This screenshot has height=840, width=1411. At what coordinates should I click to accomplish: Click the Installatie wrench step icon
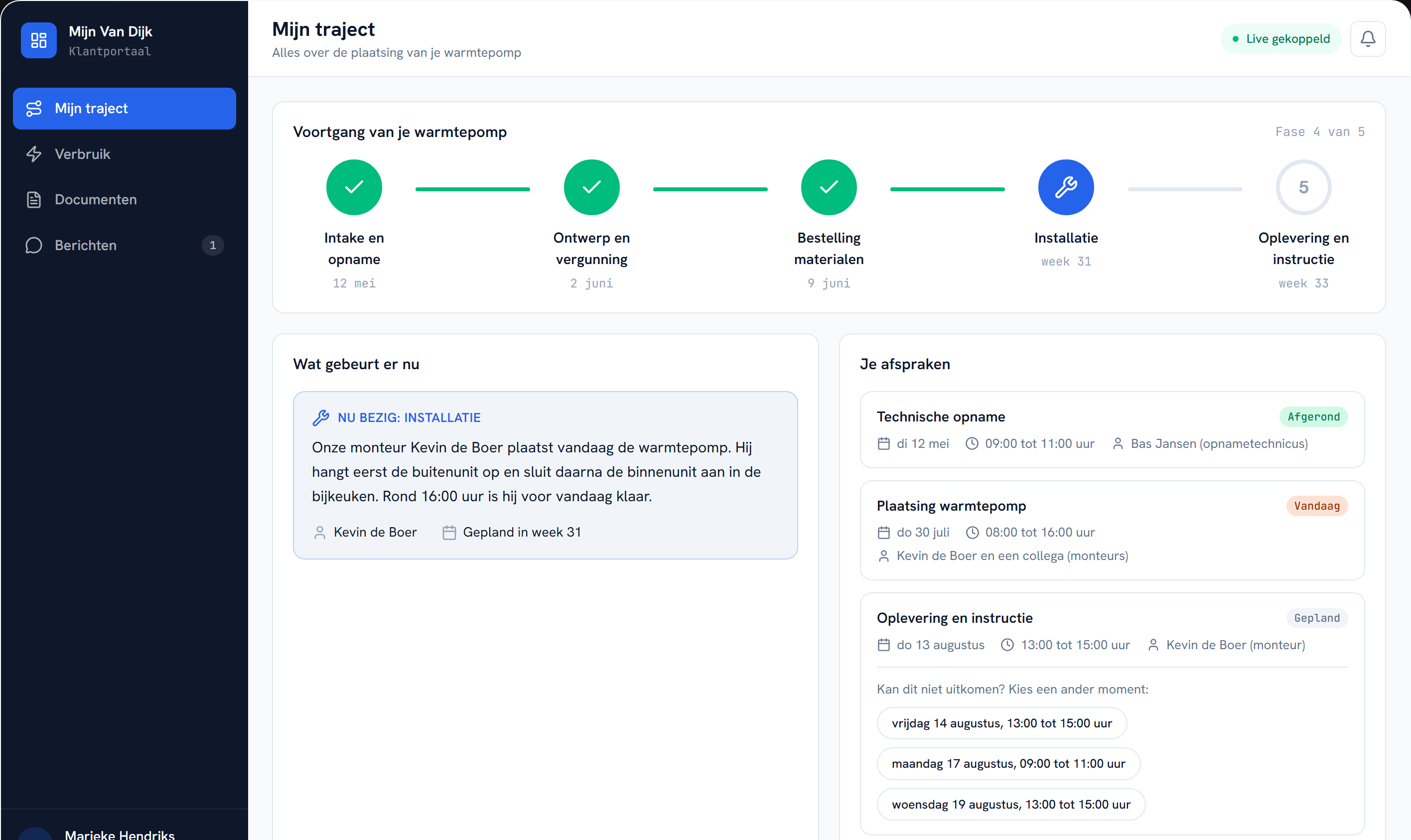1066,187
